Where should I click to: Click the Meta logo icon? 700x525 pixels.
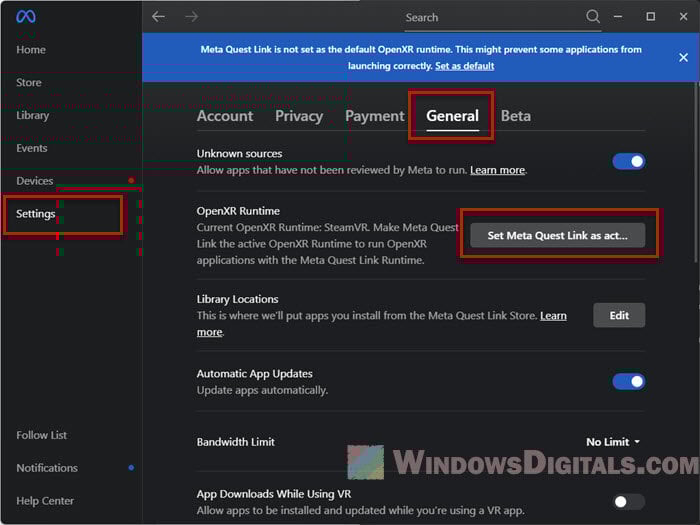[26, 17]
